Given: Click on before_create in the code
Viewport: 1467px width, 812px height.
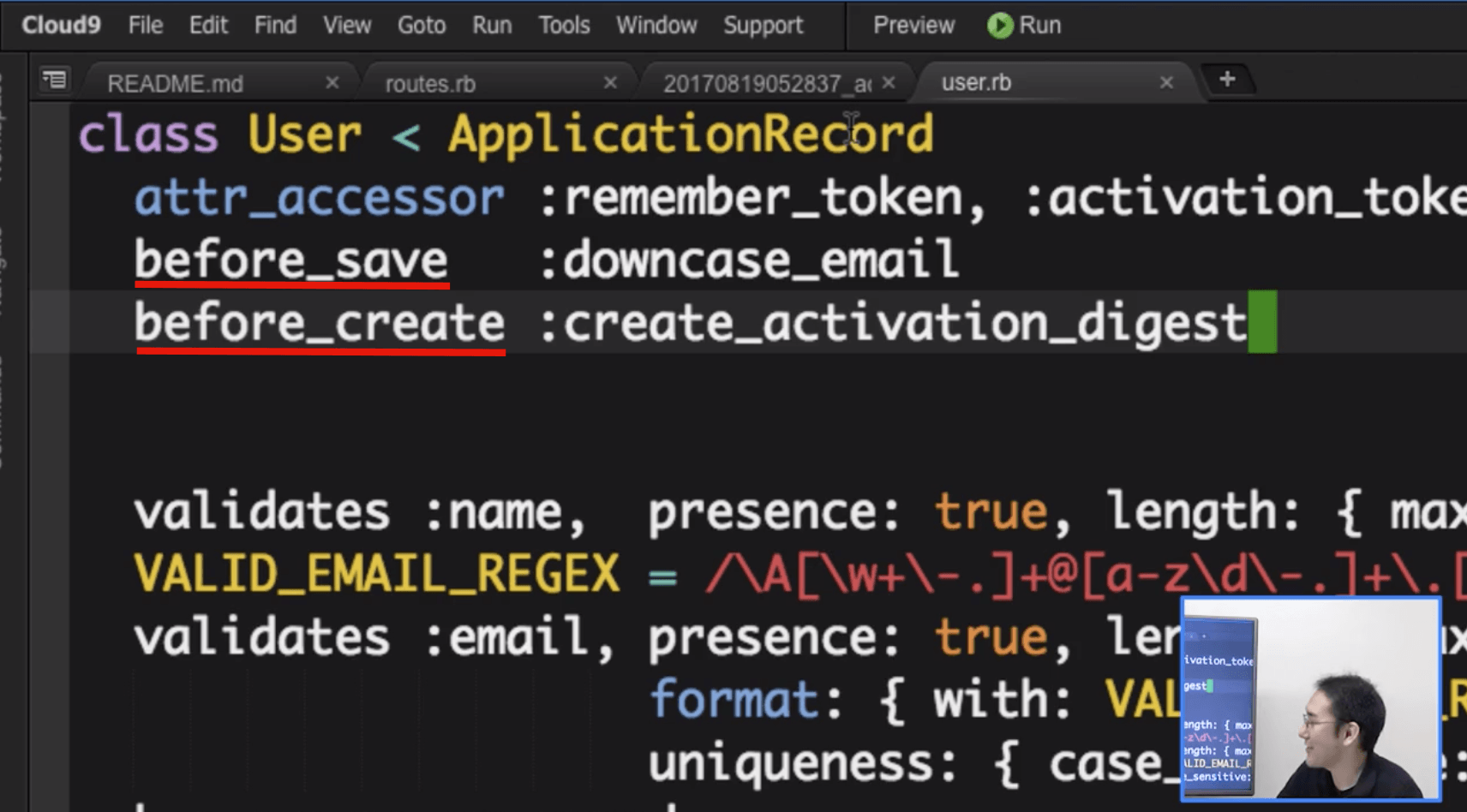Looking at the screenshot, I should pos(320,323).
